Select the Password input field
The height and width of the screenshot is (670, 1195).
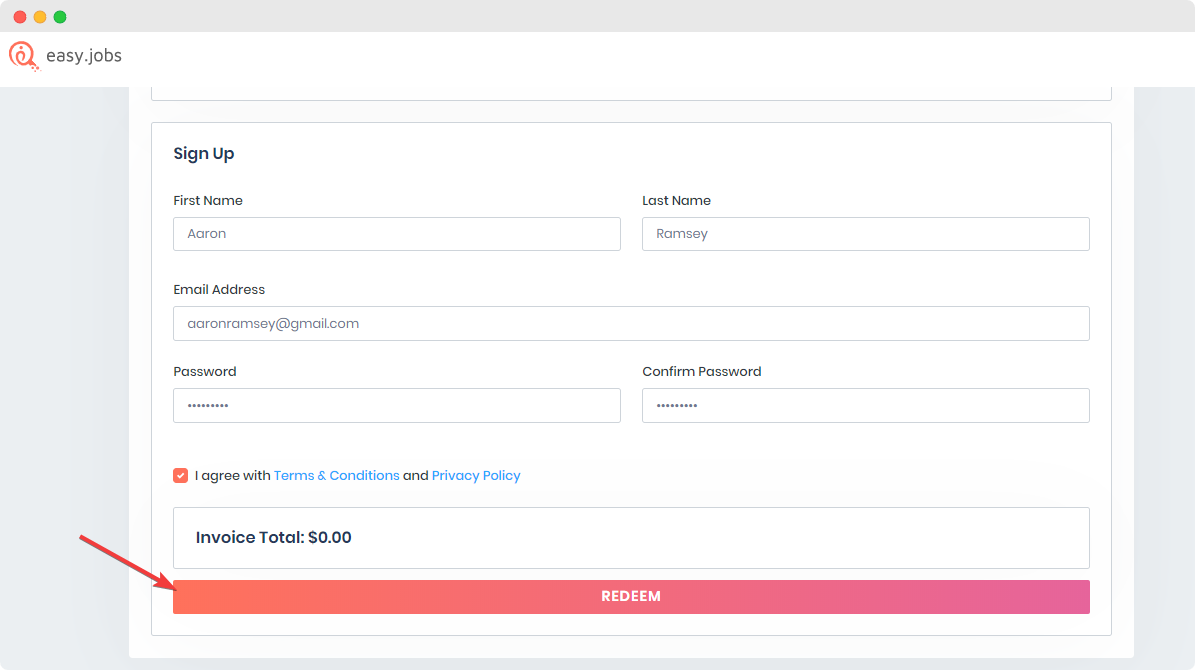[x=396, y=406]
